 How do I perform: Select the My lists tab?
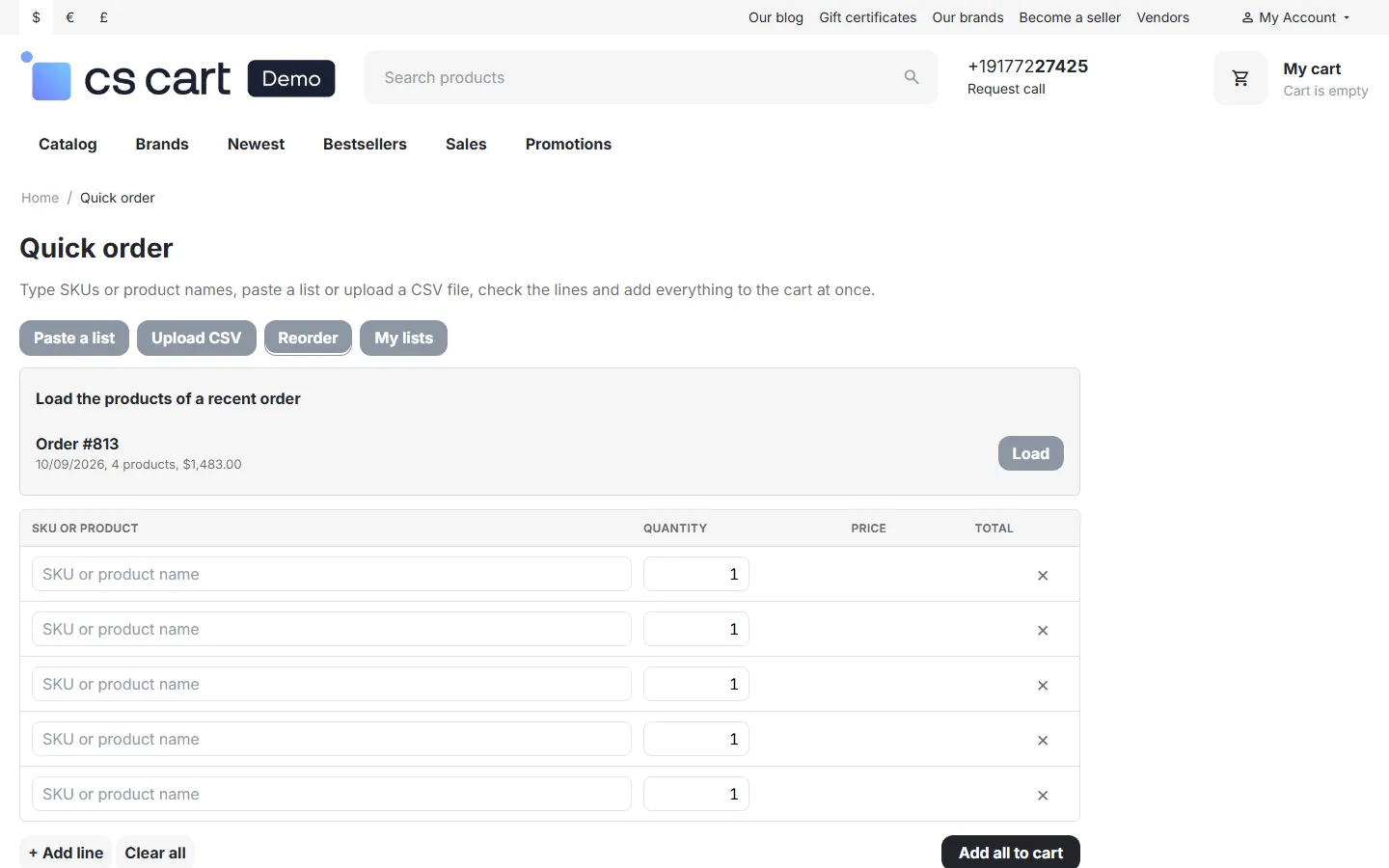click(403, 338)
